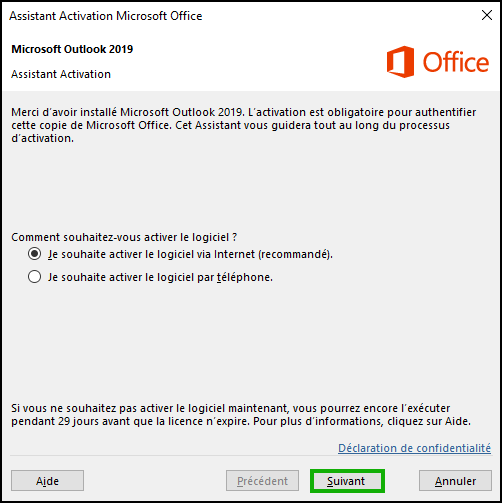Cancel activation with the Annuler button

[455, 481]
